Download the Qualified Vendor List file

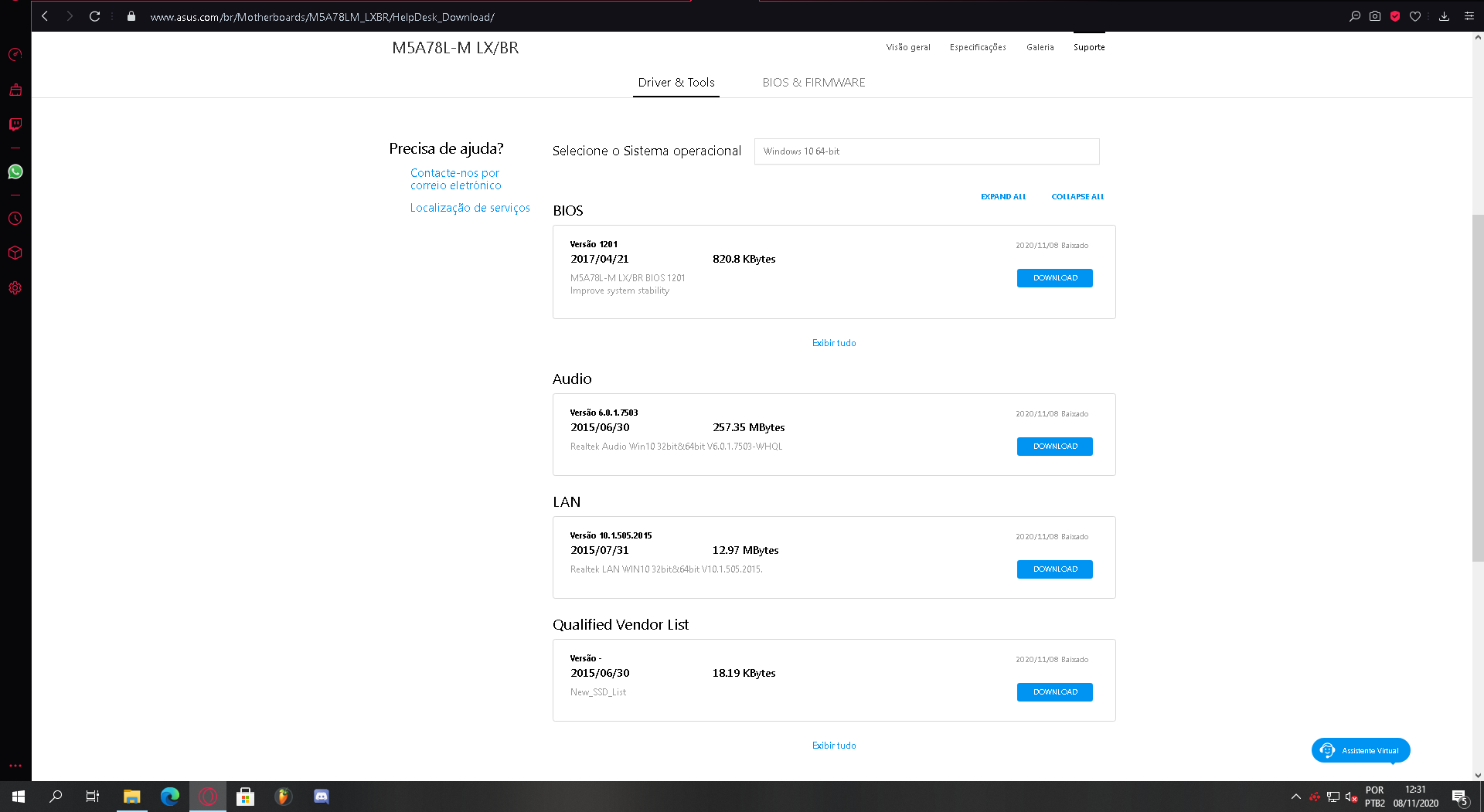pyautogui.click(x=1055, y=692)
